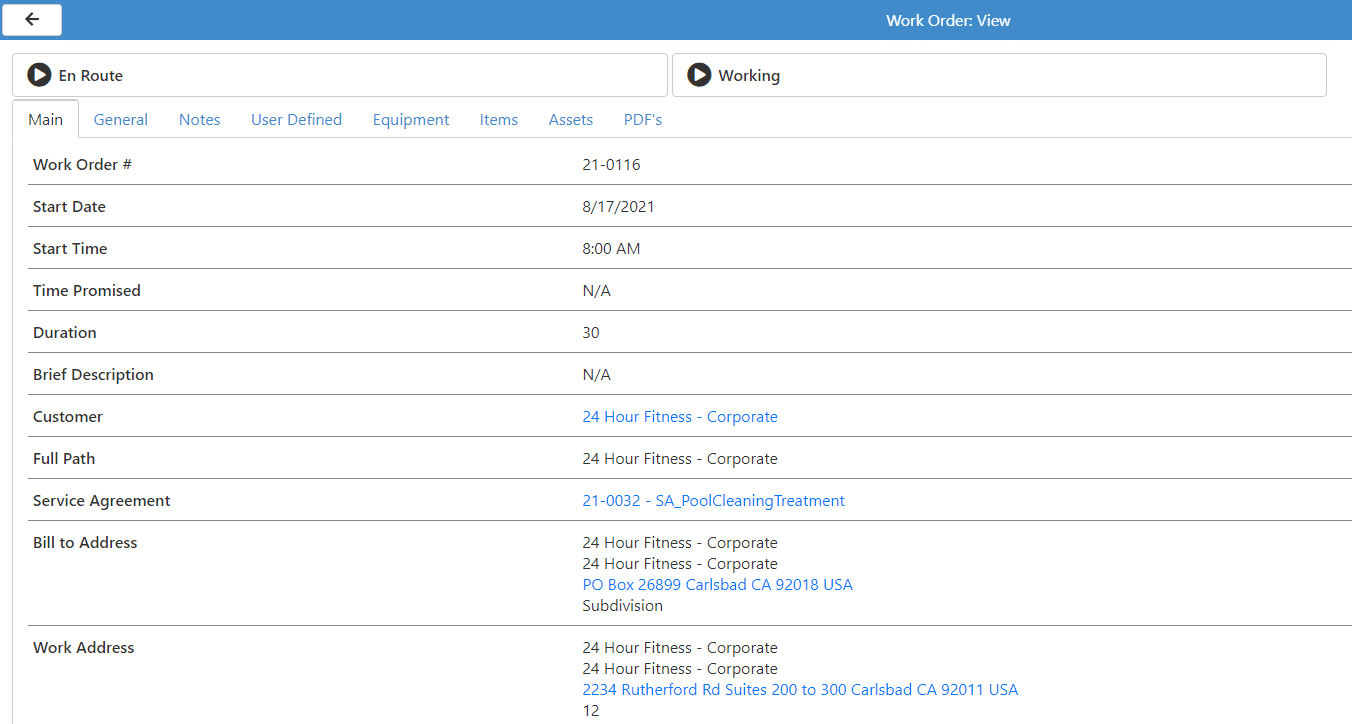The image size is (1352, 724).
Task: Click the PO Box 26899 Carlsbad address link
Action: click(718, 585)
